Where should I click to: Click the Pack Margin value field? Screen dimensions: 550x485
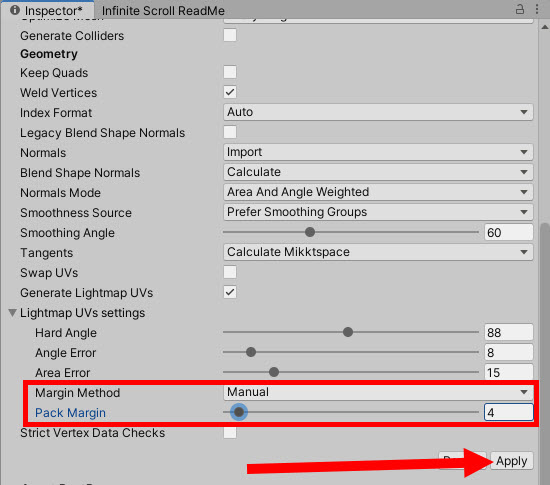pos(509,412)
